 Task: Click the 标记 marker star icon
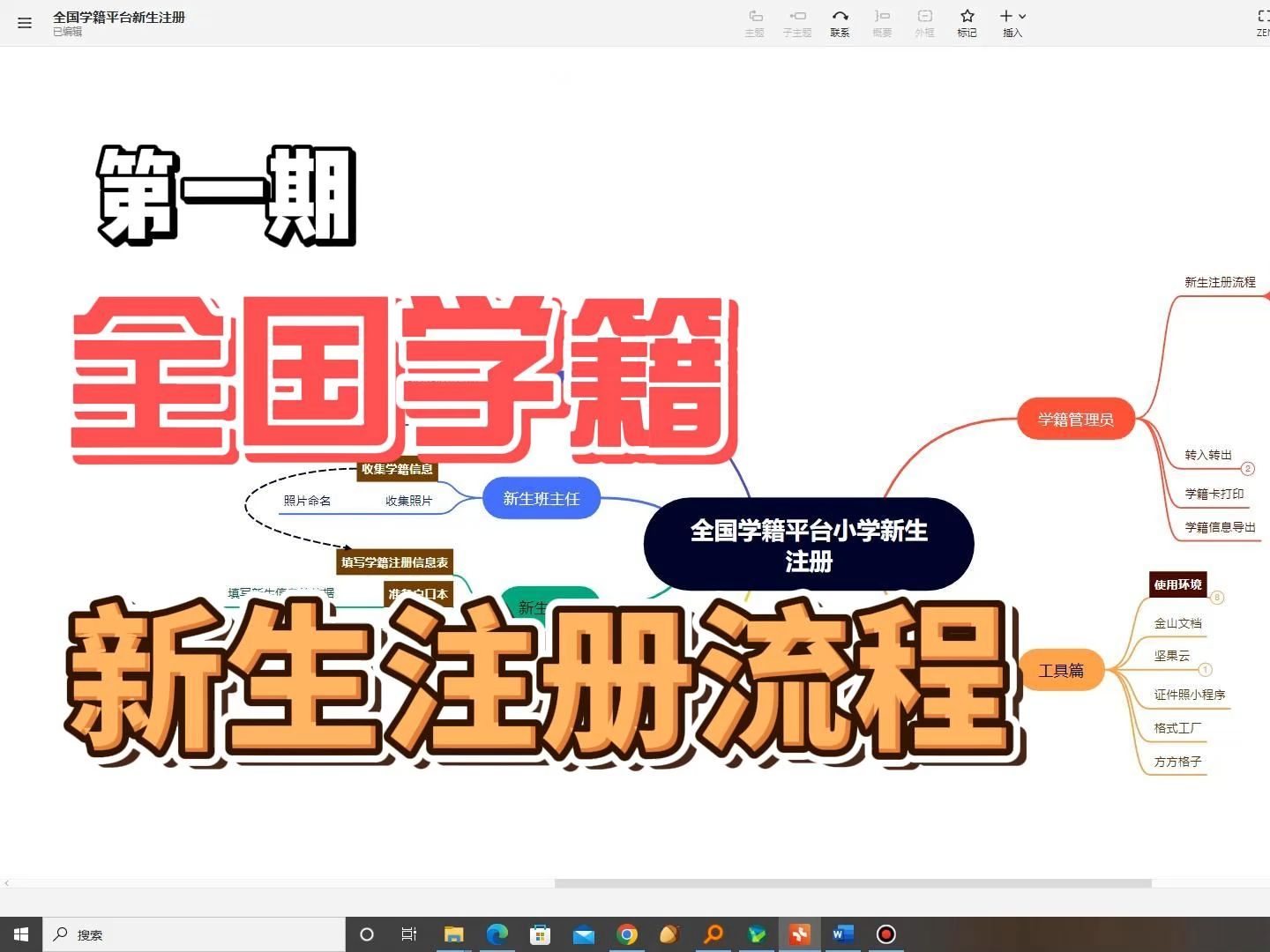click(x=966, y=16)
